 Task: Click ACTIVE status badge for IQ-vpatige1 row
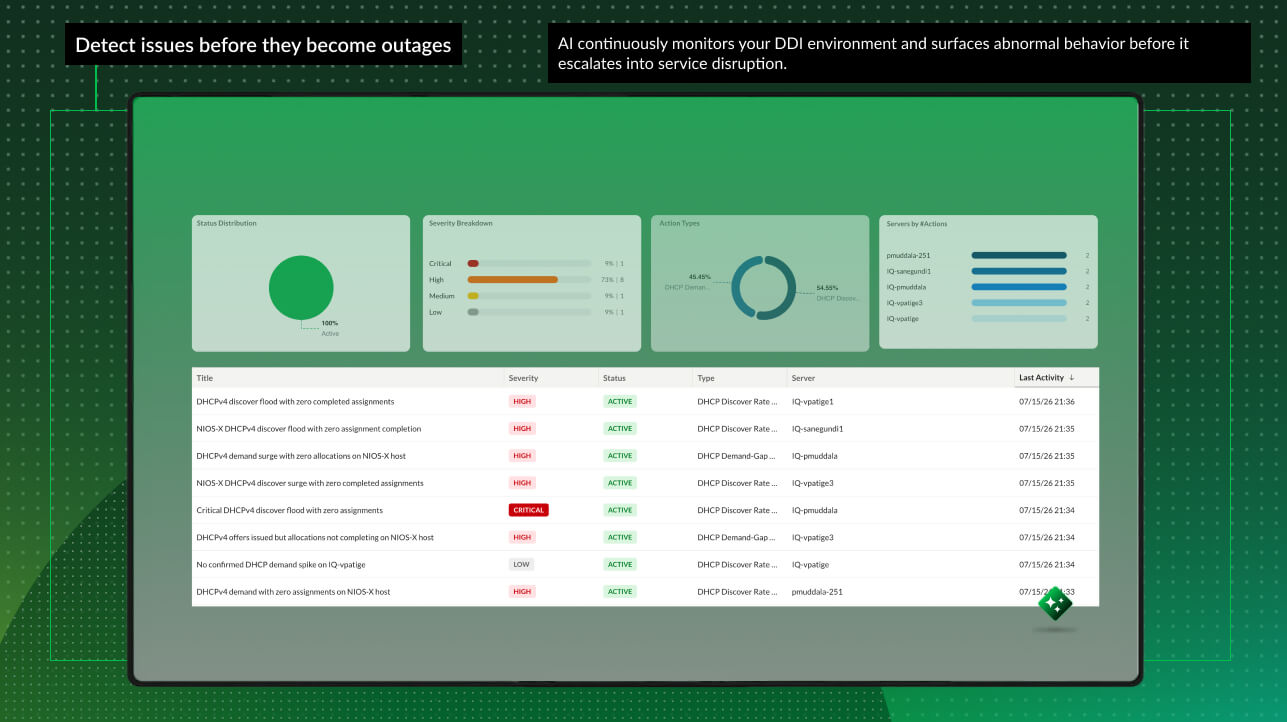(x=620, y=401)
